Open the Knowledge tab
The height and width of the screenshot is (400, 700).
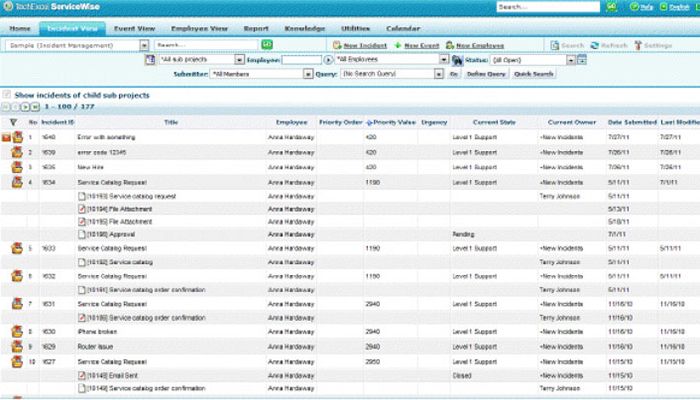304,29
